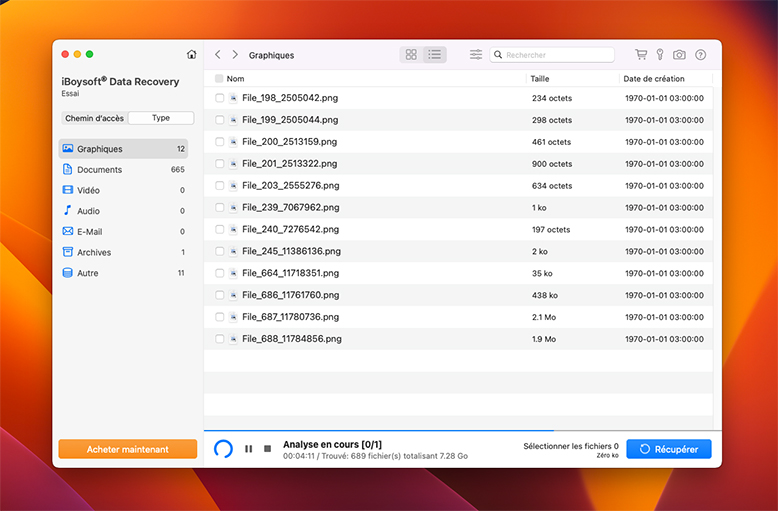Pause the scan in progress
Viewport: 778px width, 511px height.
[x=249, y=448]
